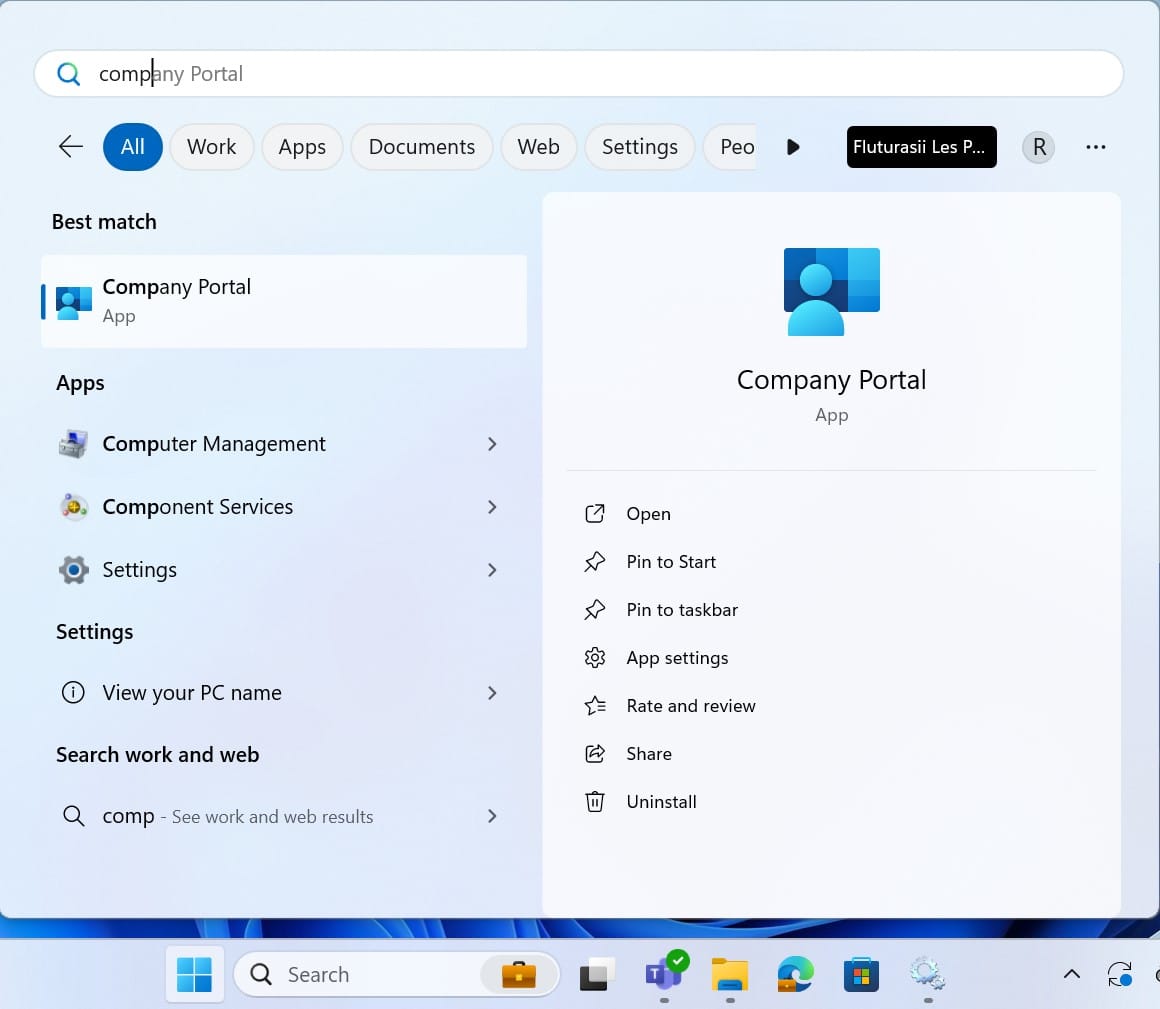This screenshot has height=1009, width=1160.
Task: Select the Computer Management result text
Action: click(x=214, y=444)
